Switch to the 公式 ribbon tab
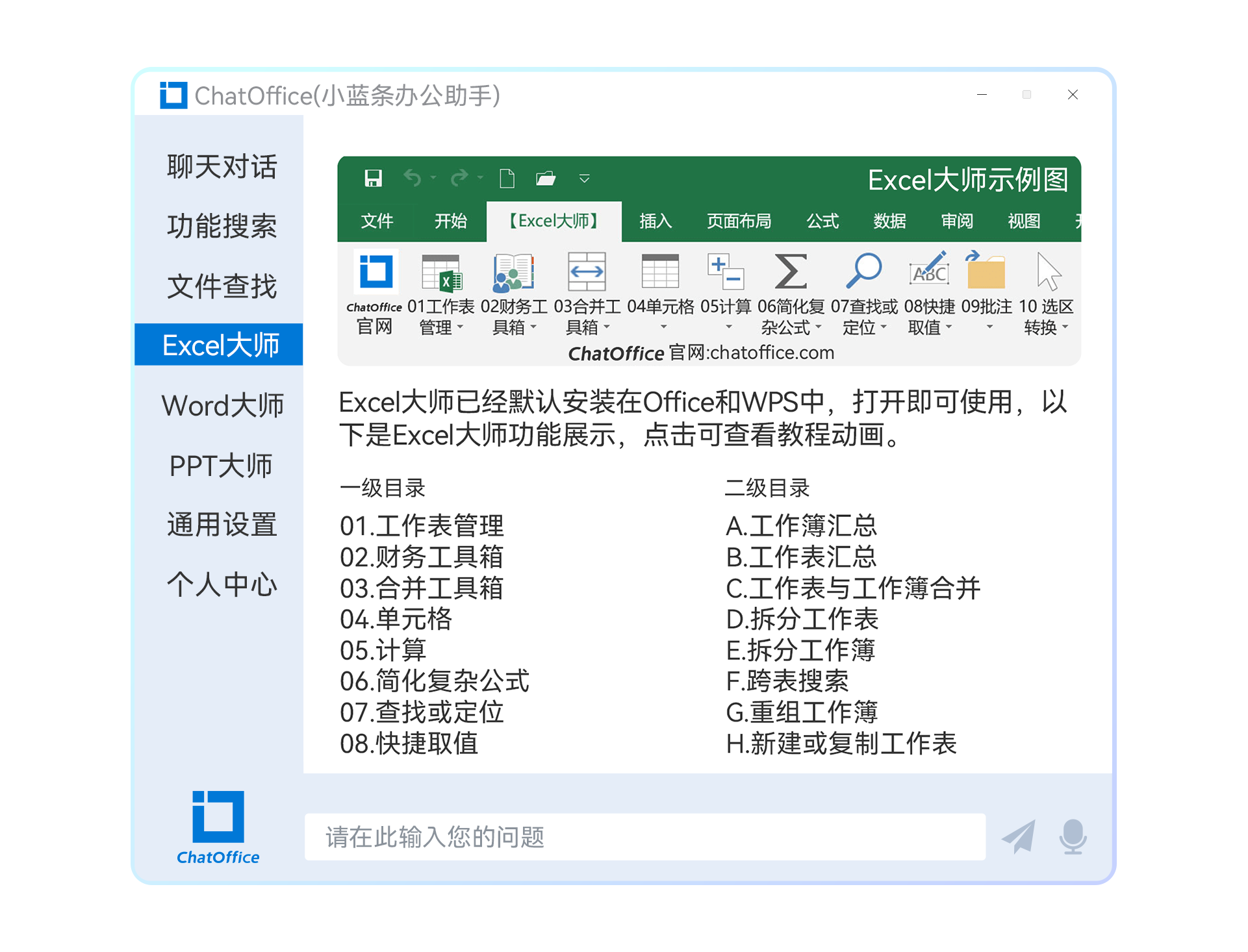 tap(822, 221)
